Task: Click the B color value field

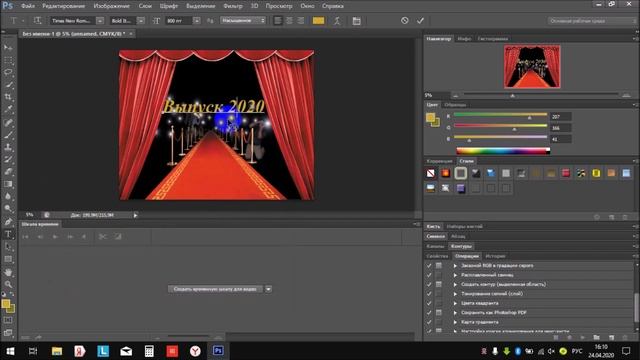Action: pos(560,139)
